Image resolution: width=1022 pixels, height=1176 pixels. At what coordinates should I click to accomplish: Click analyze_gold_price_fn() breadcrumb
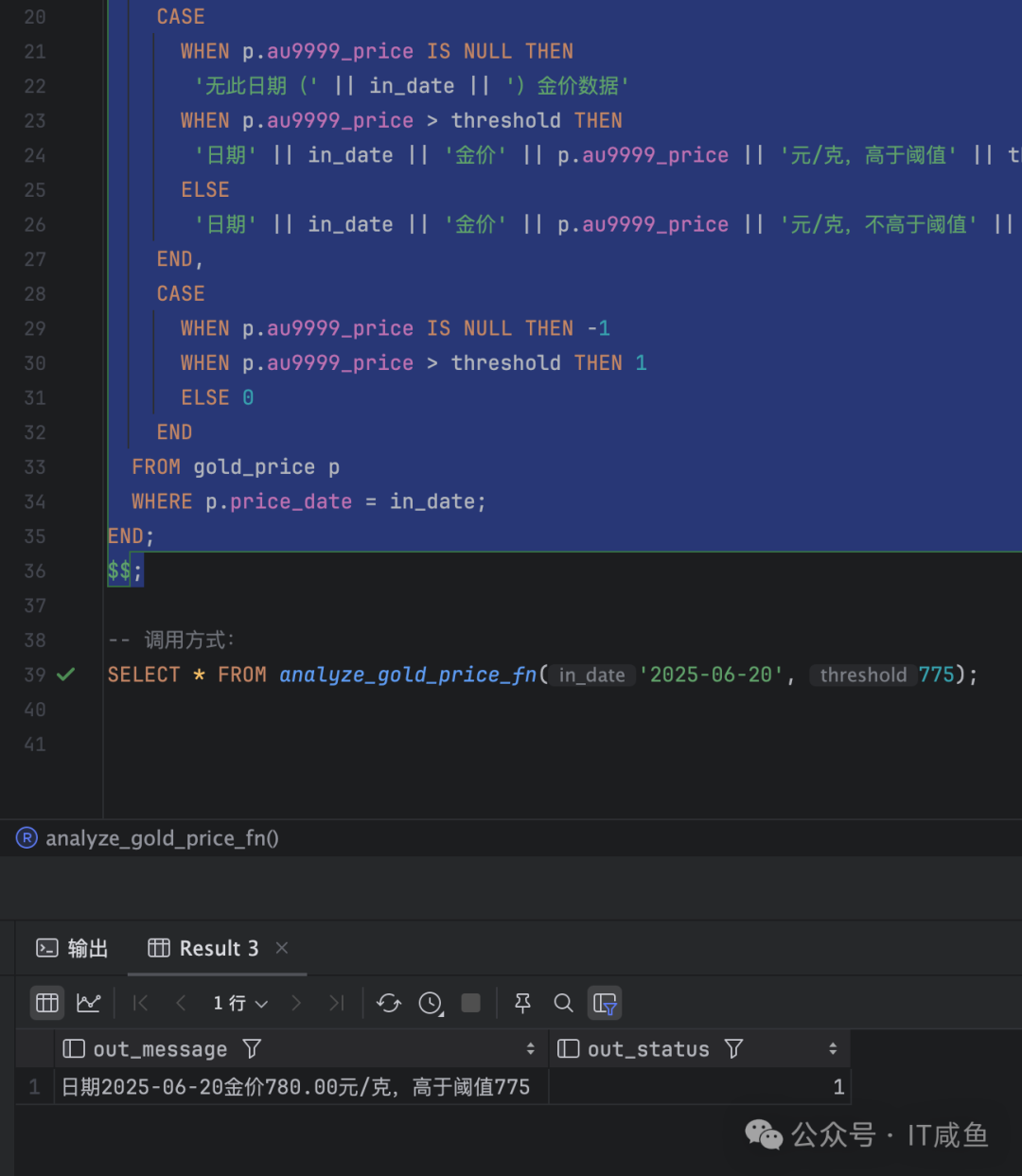tap(162, 838)
